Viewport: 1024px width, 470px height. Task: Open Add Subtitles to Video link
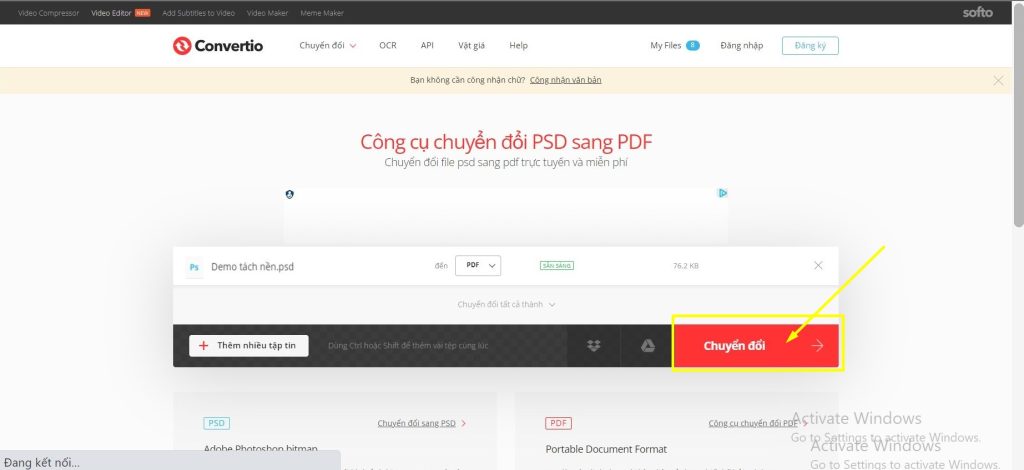199,13
